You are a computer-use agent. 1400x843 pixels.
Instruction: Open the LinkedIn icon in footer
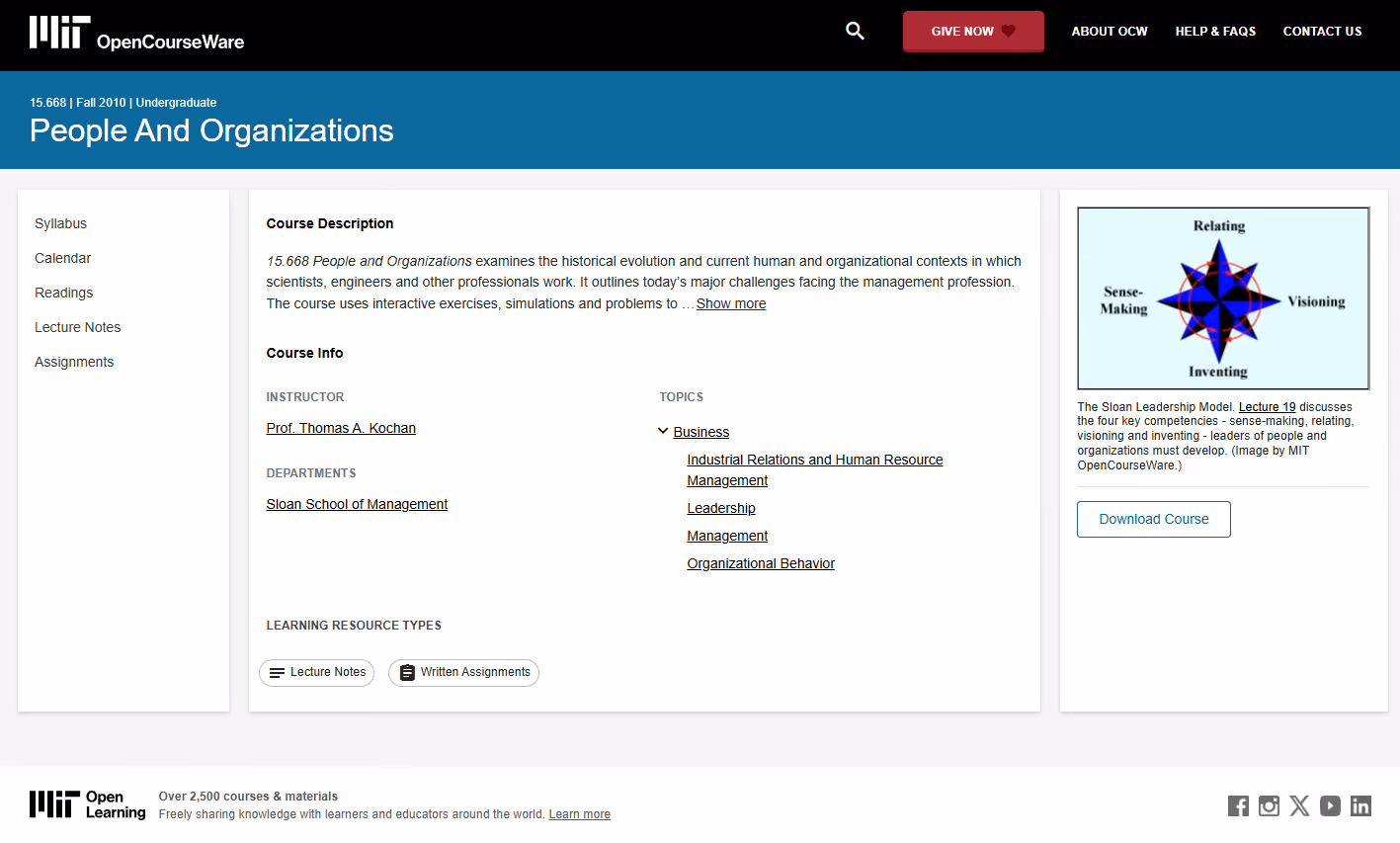point(1360,805)
